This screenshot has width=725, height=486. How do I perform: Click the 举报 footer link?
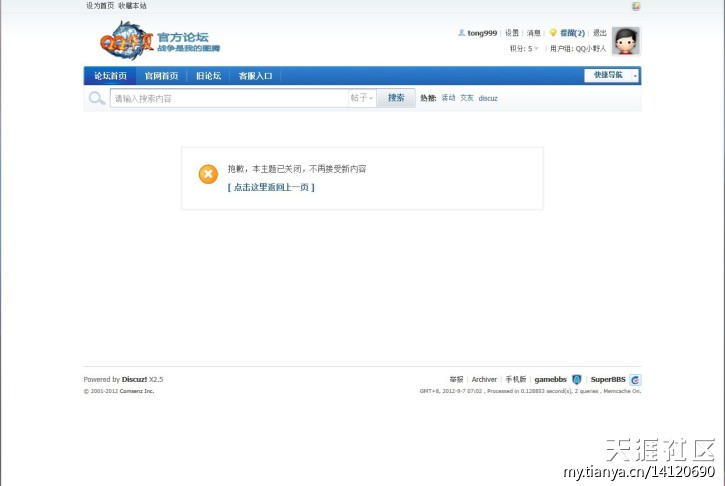pyautogui.click(x=456, y=379)
